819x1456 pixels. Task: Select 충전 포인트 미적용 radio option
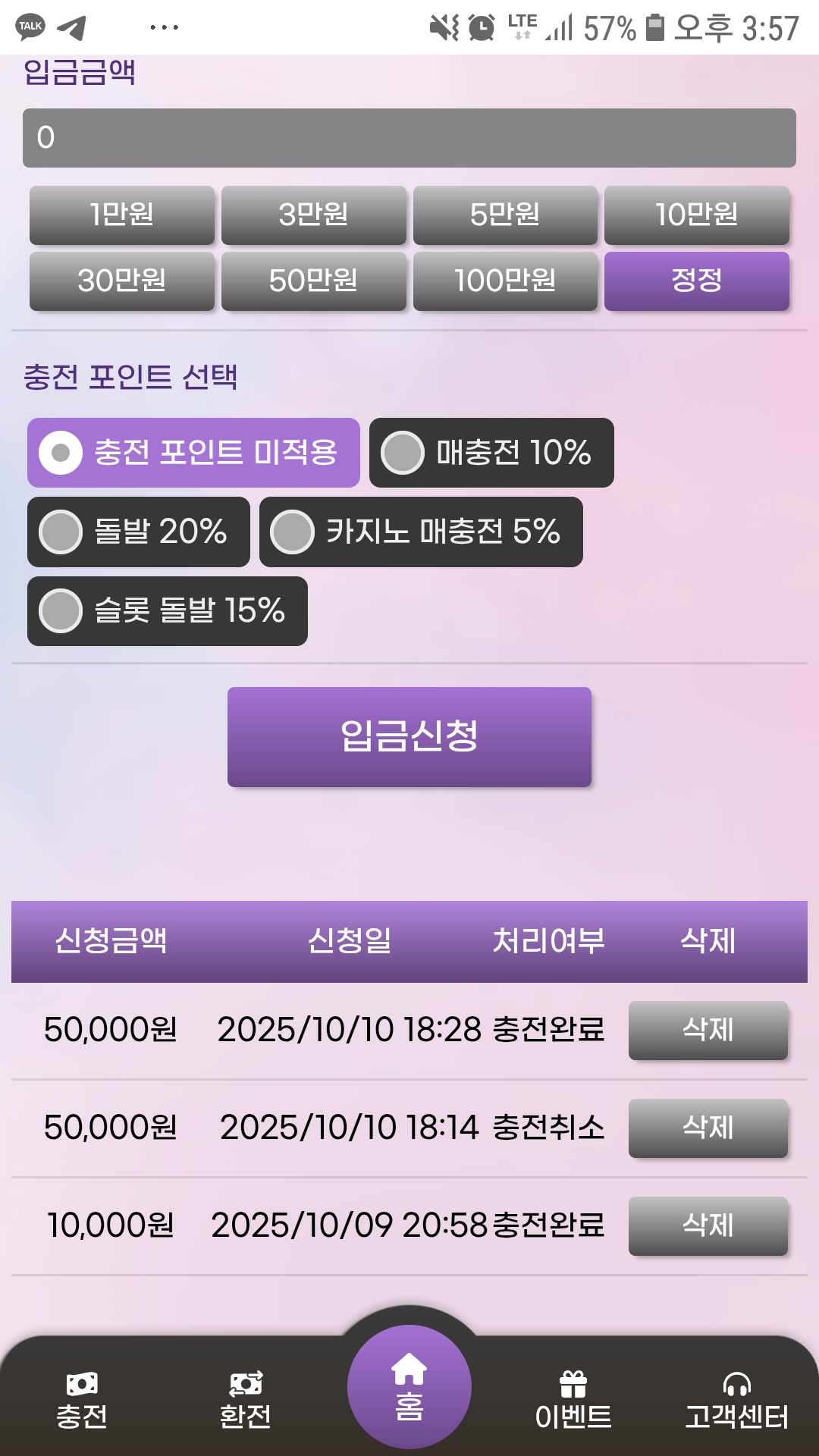61,453
